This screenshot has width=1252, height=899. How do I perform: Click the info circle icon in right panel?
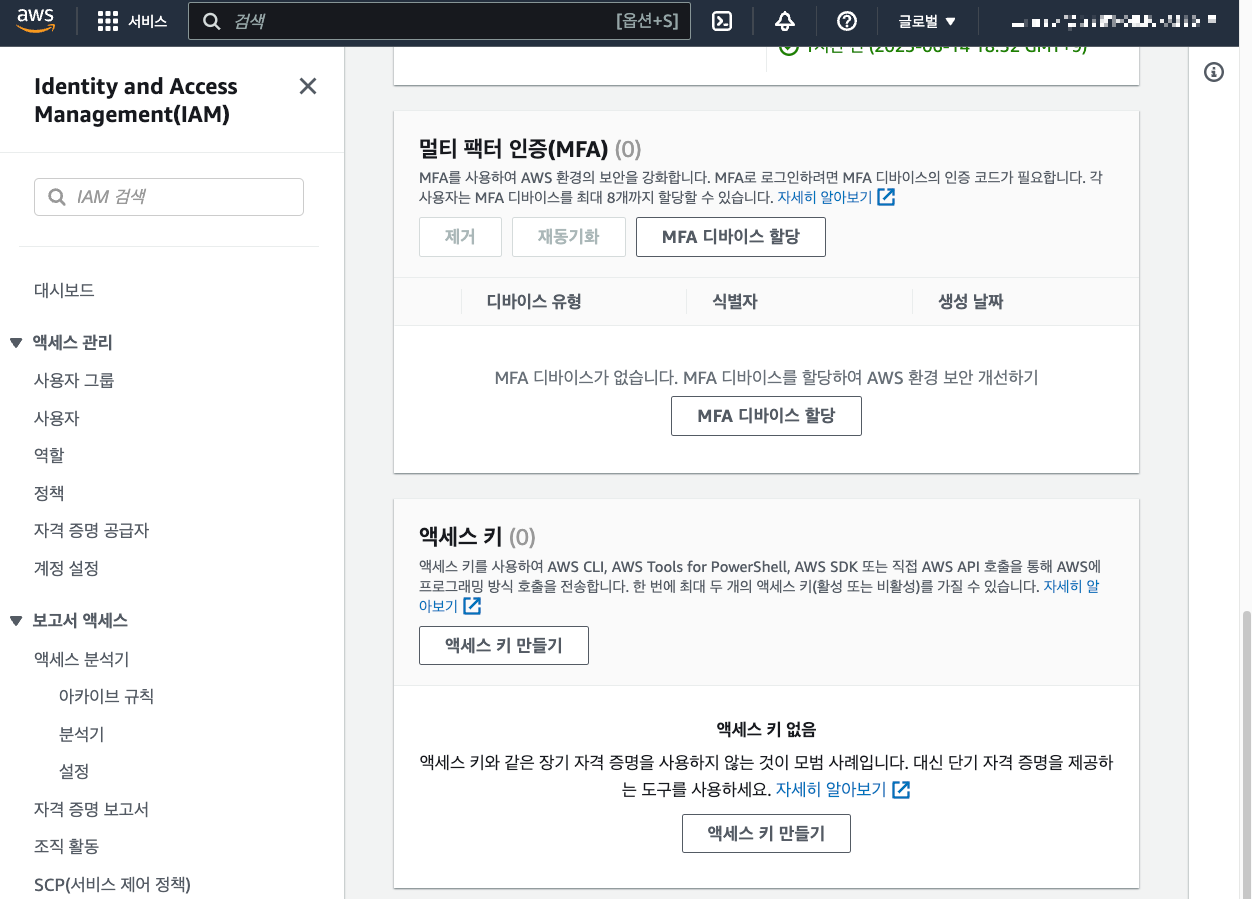click(x=1214, y=72)
